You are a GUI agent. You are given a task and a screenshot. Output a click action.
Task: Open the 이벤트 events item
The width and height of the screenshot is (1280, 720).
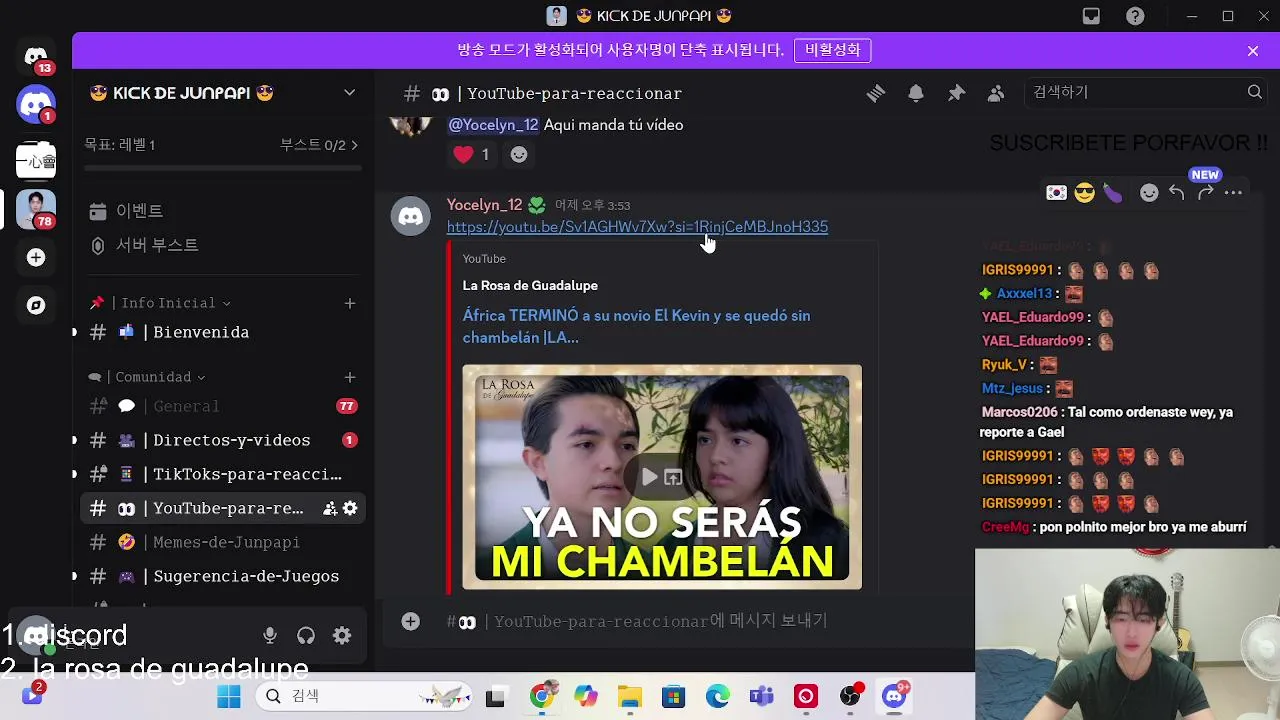coord(222,211)
